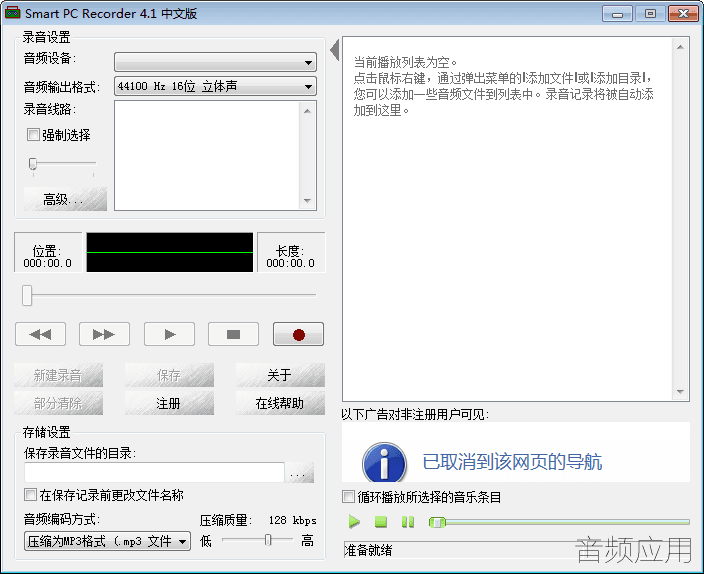
Task: Click the recording line volume slider thumb
Action: [33, 163]
